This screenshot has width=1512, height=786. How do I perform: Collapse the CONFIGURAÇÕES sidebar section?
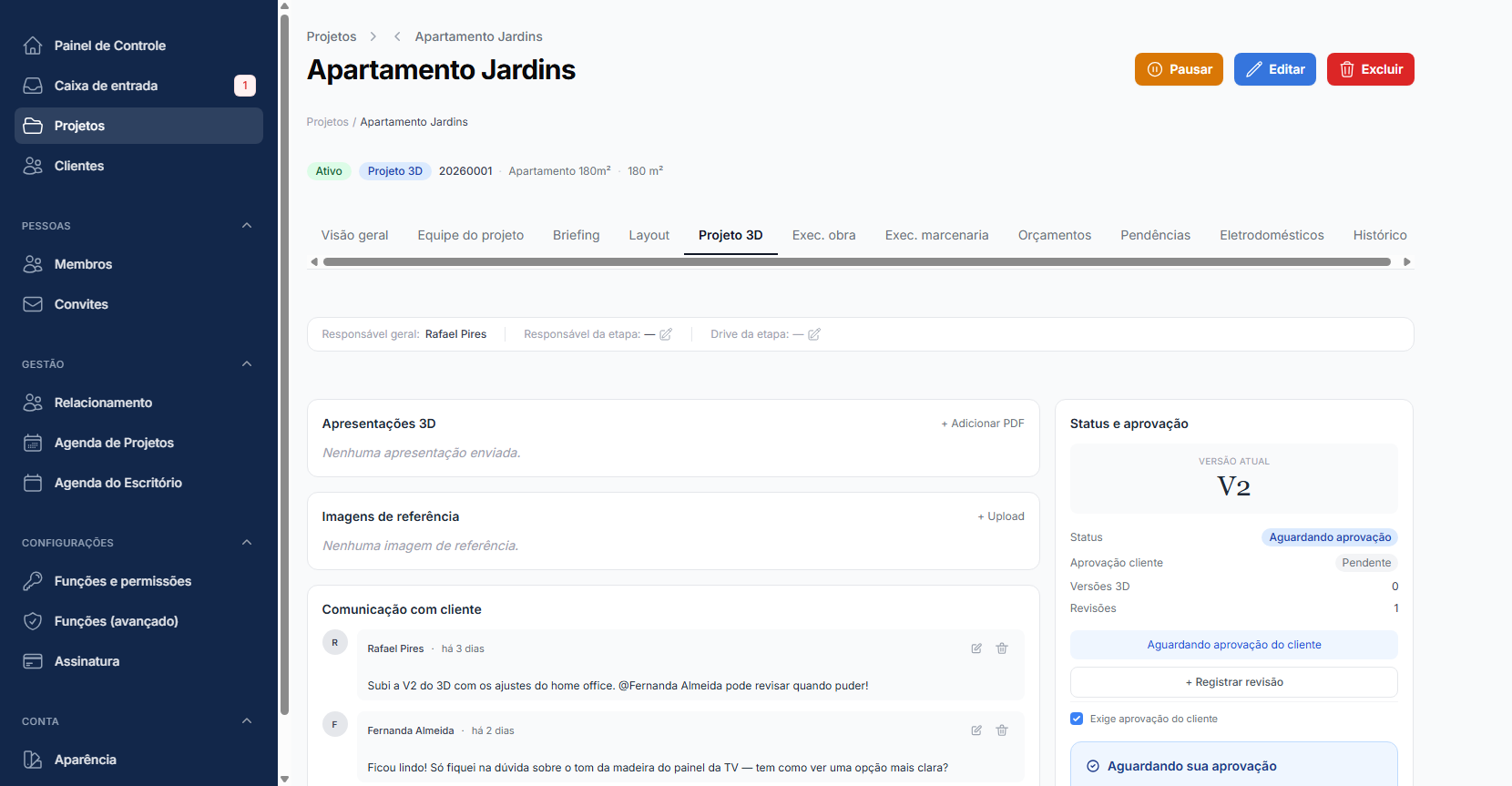[x=247, y=543]
